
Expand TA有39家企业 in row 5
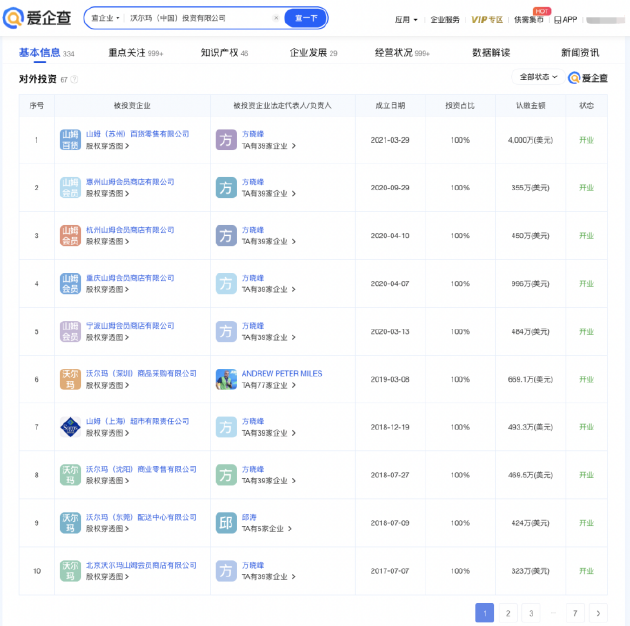(x=268, y=338)
